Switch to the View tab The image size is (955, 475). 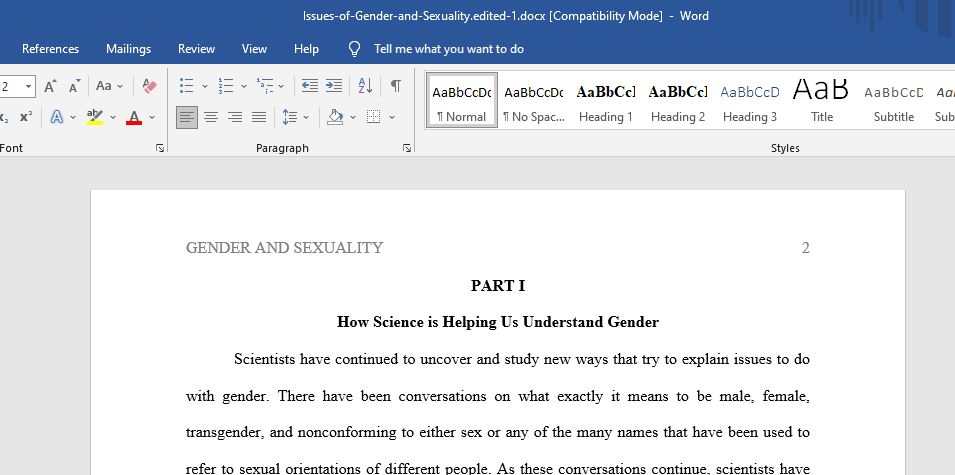254,49
